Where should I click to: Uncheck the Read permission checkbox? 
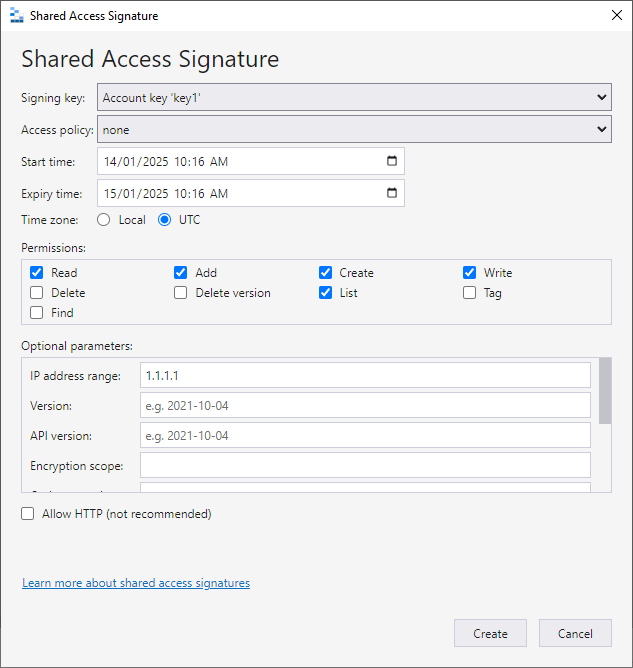pyautogui.click(x=37, y=273)
